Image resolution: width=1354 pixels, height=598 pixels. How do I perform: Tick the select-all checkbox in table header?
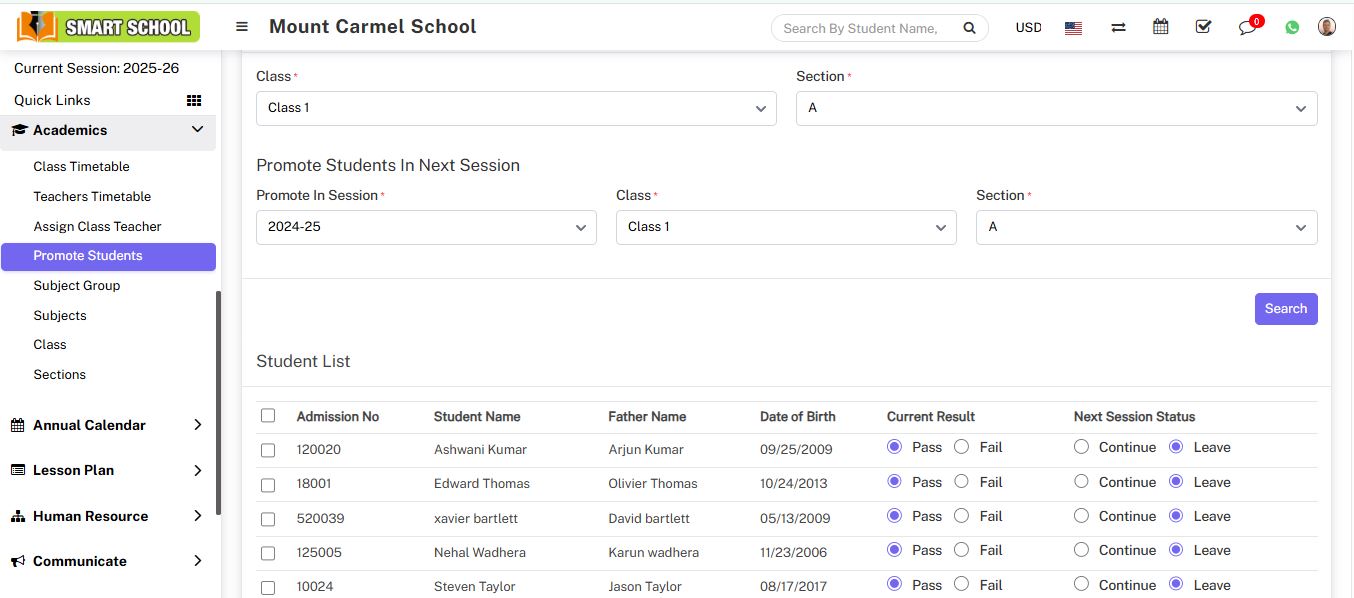(268, 416)
